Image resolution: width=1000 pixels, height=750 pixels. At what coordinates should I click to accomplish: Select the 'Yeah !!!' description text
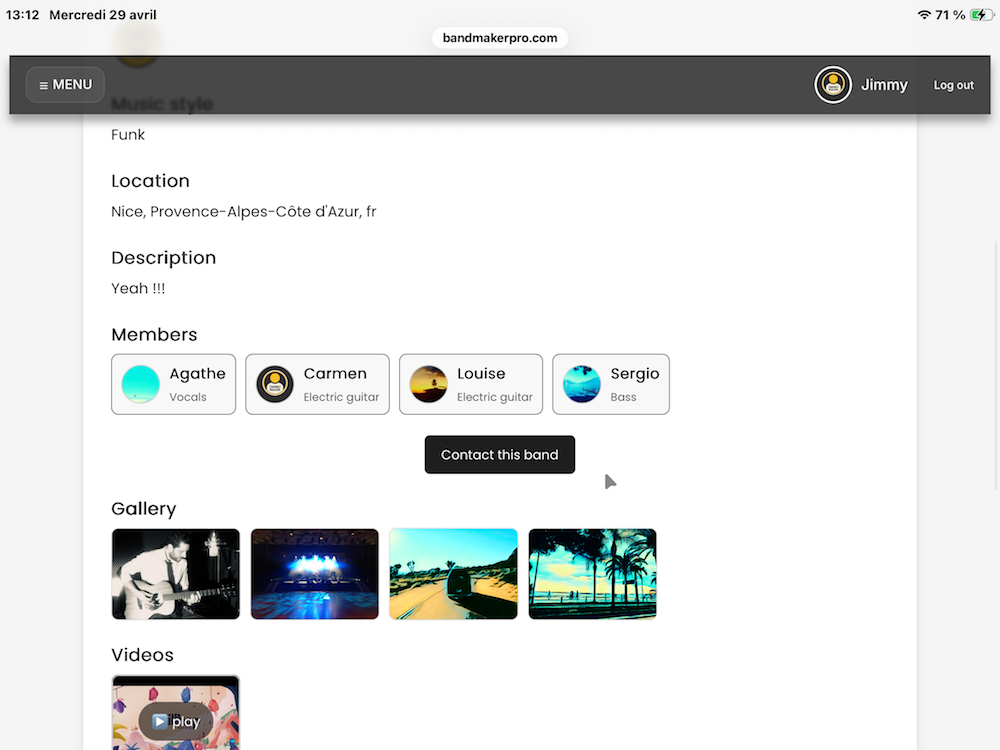(x=138, y=288)
